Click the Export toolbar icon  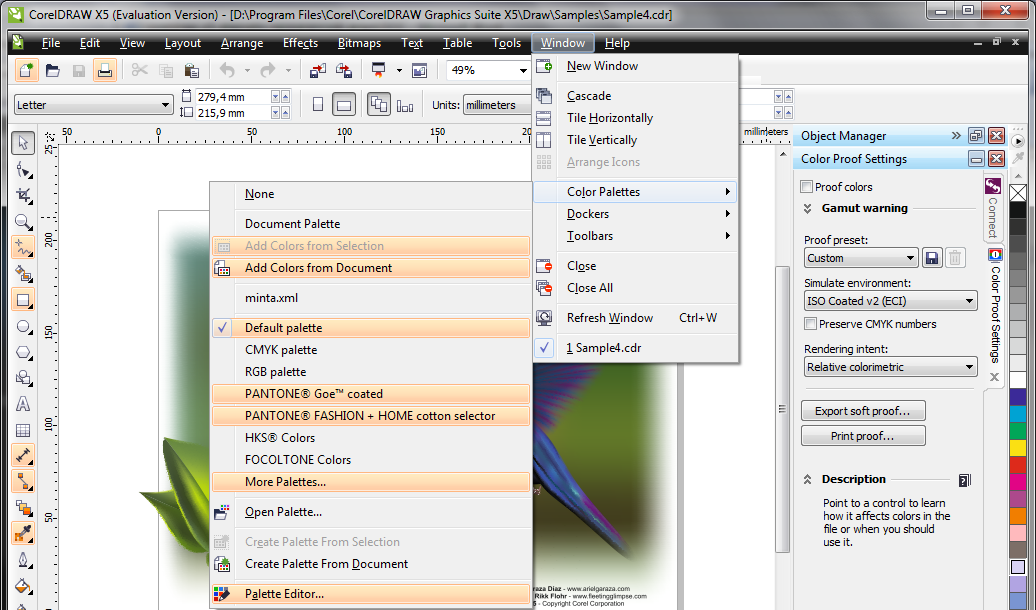344,70
